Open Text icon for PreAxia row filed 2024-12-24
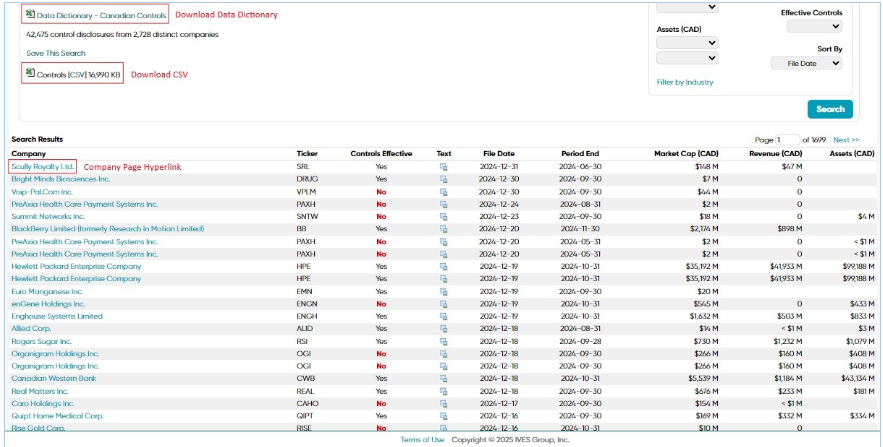 tap(444, 204)
